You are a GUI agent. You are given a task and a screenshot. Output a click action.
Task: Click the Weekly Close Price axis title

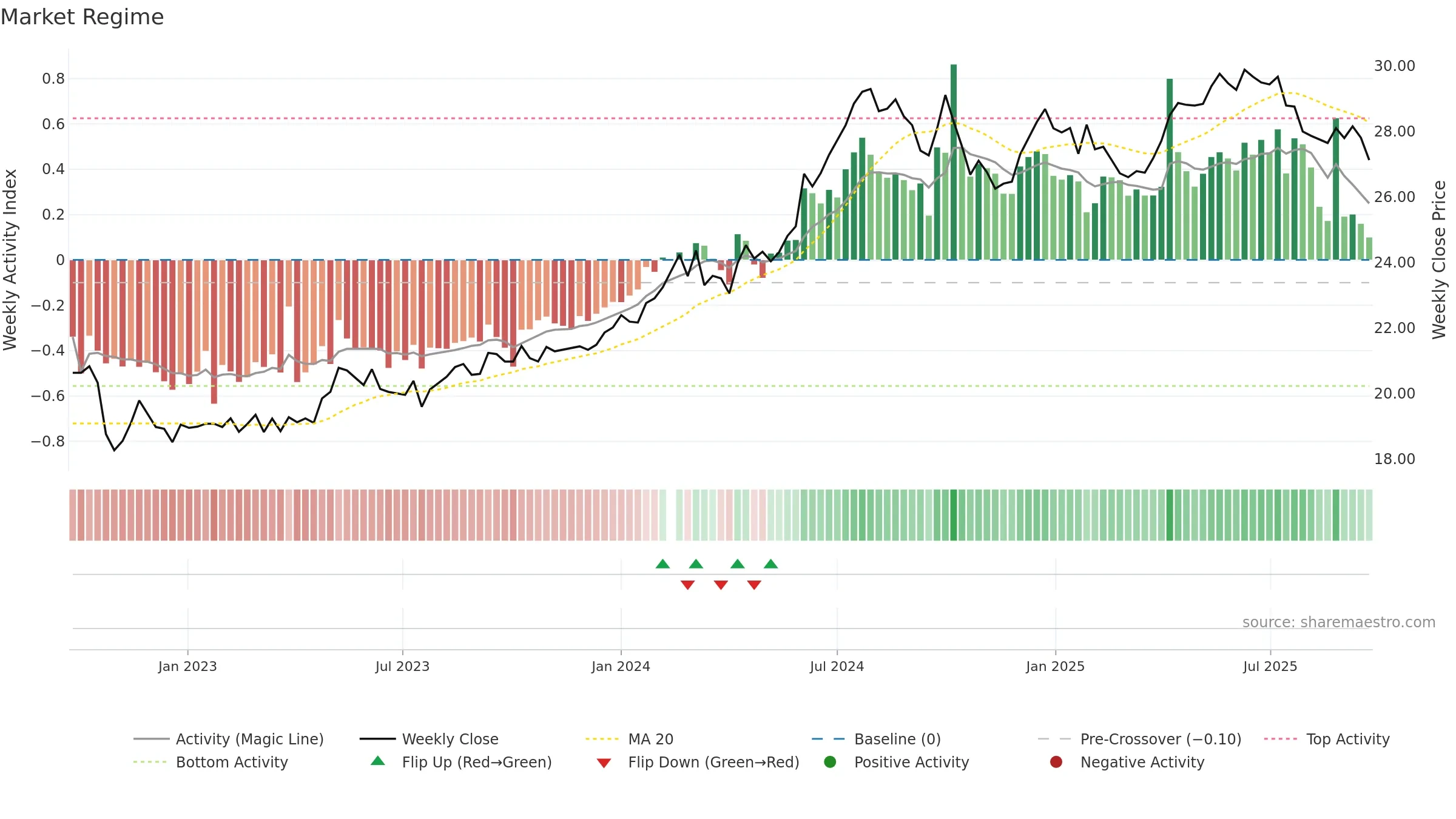coord(1439,260)
